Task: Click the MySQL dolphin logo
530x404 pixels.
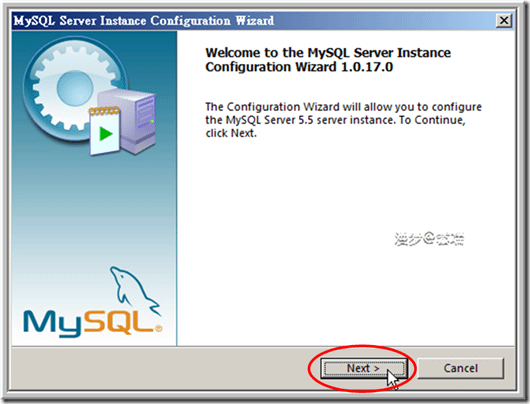Action: (x=135, y=290)
